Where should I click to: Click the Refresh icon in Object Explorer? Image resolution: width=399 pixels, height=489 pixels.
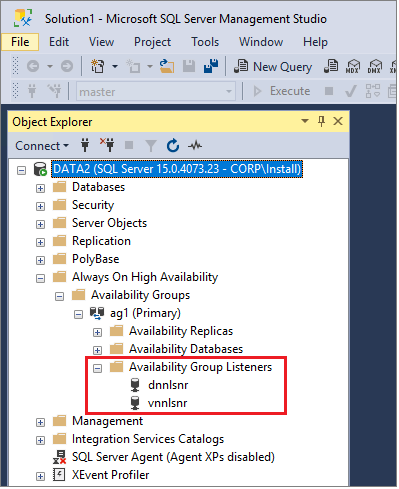pos(173,145)
